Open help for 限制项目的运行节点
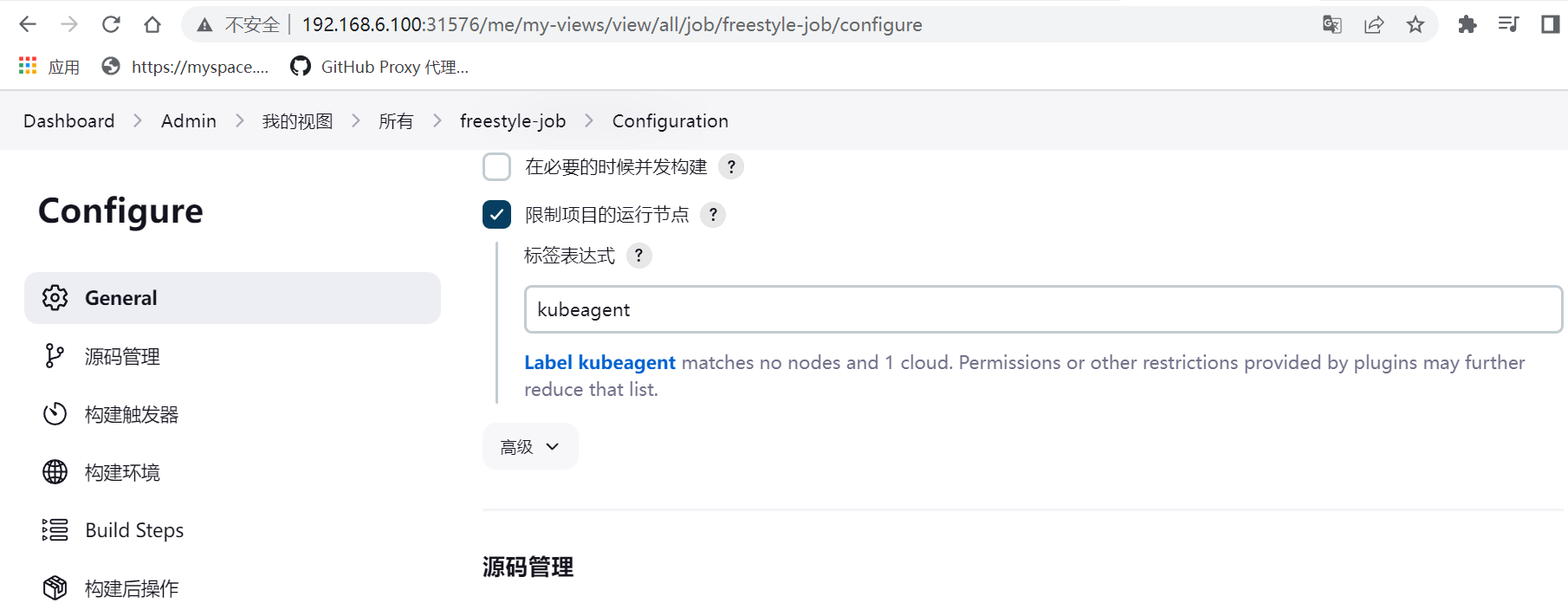The image size is (1568, 603). [713, 214]
